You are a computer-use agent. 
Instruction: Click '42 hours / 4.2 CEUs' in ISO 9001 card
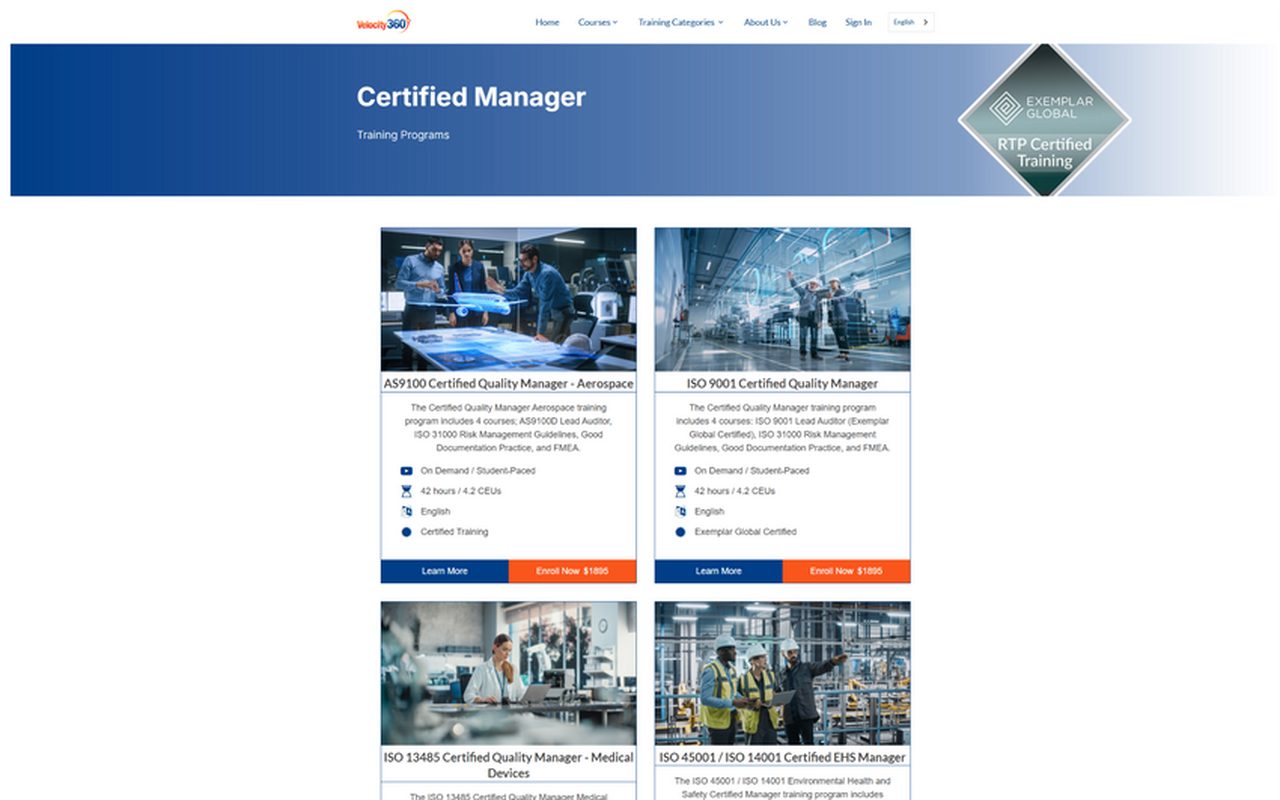(x=734, y=491)
